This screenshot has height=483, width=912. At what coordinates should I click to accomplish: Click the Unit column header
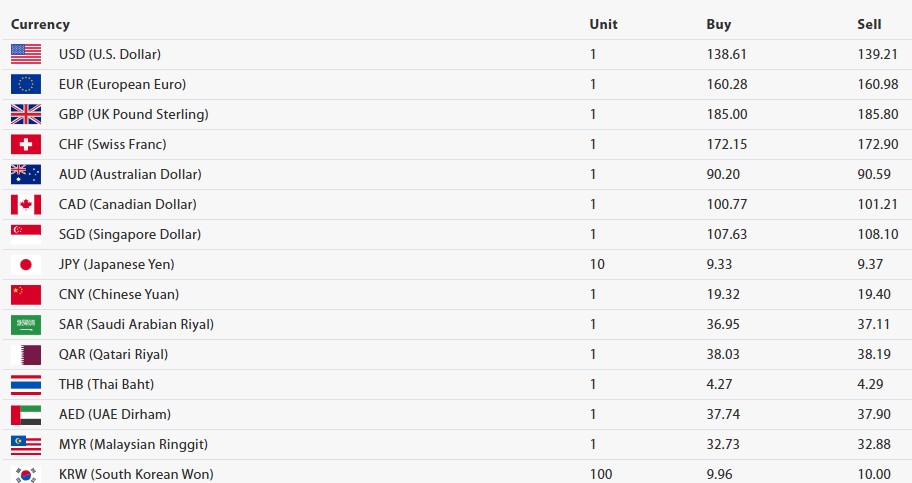(x=603, y=24)
